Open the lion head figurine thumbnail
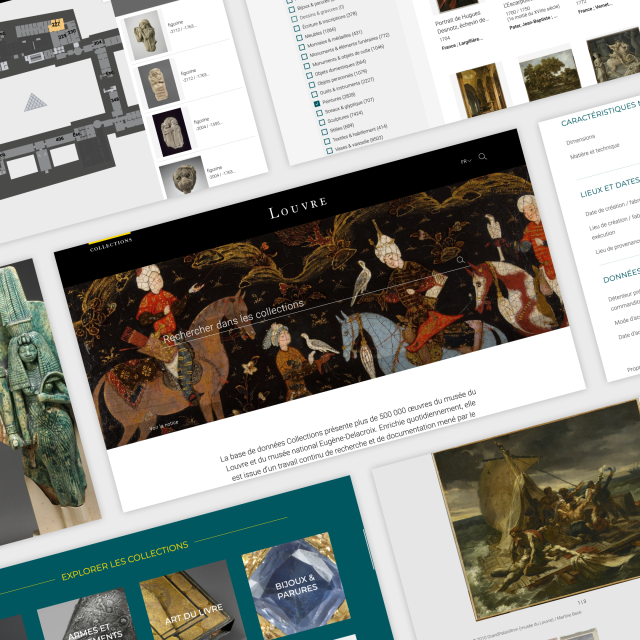 (x=184, y=176)
